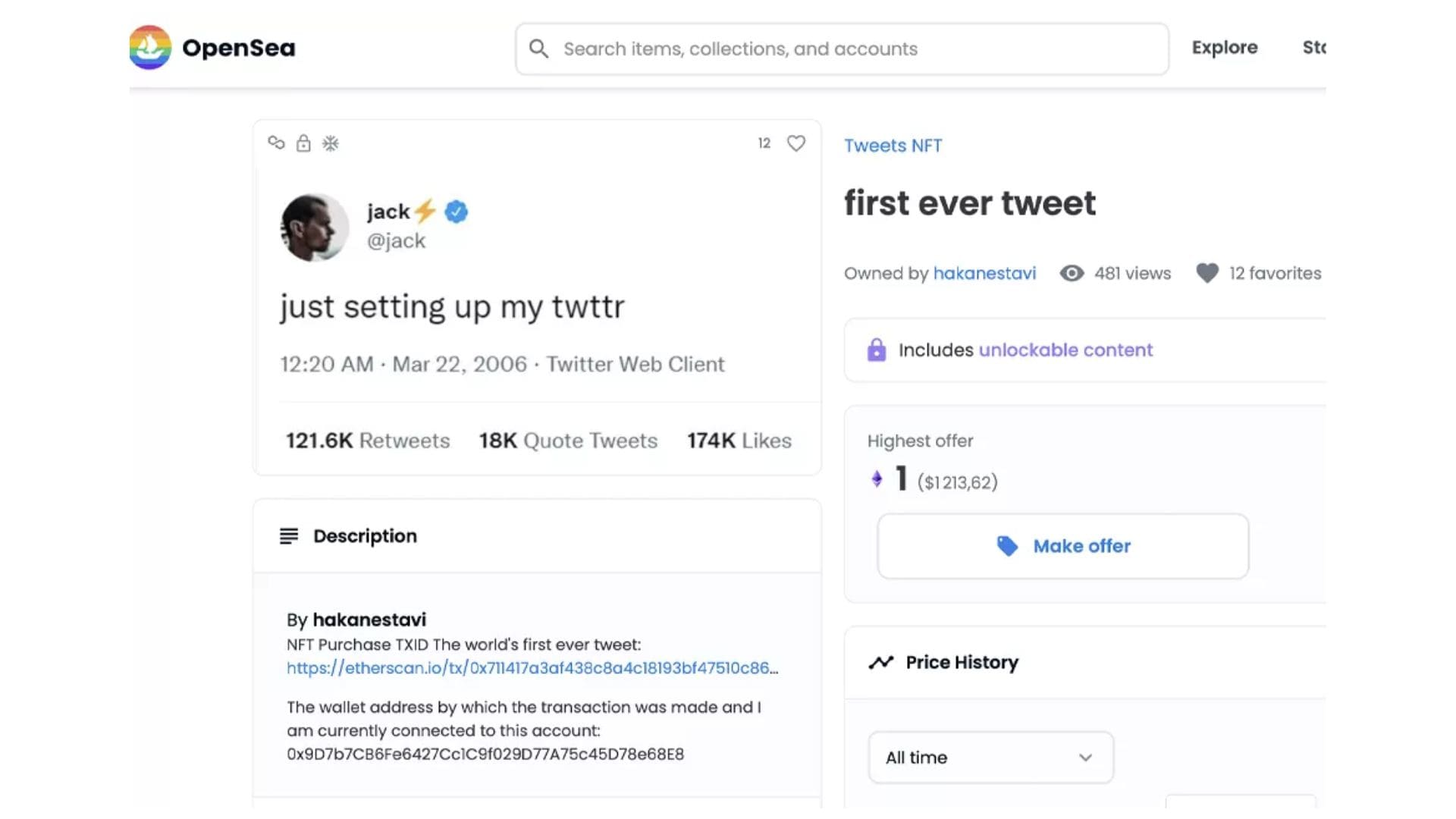Click the search magnifier icon
This screenshot has width=1456, height=819.
coord(538,49)
